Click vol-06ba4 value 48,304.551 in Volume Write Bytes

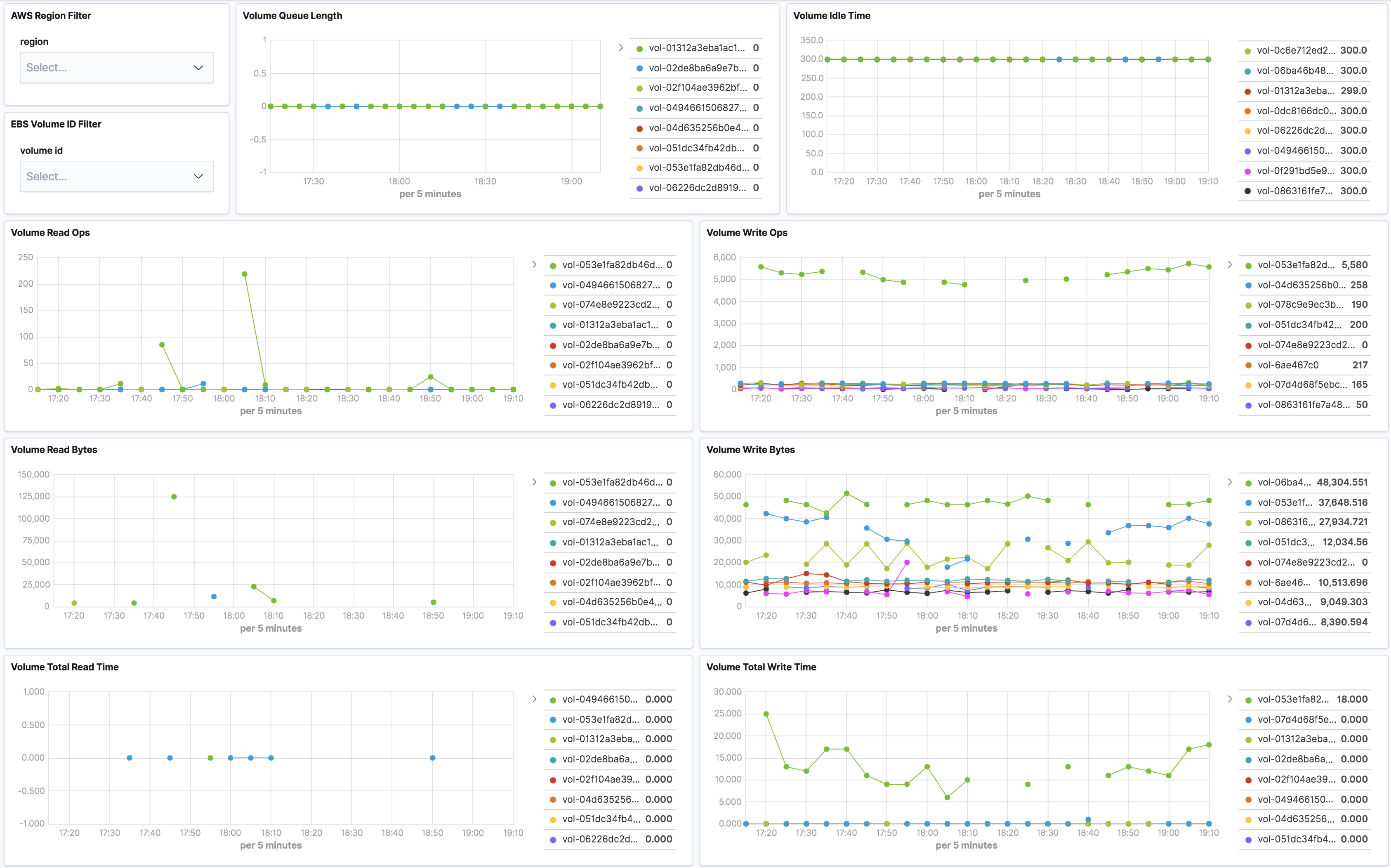click(x=1343, y=482)
